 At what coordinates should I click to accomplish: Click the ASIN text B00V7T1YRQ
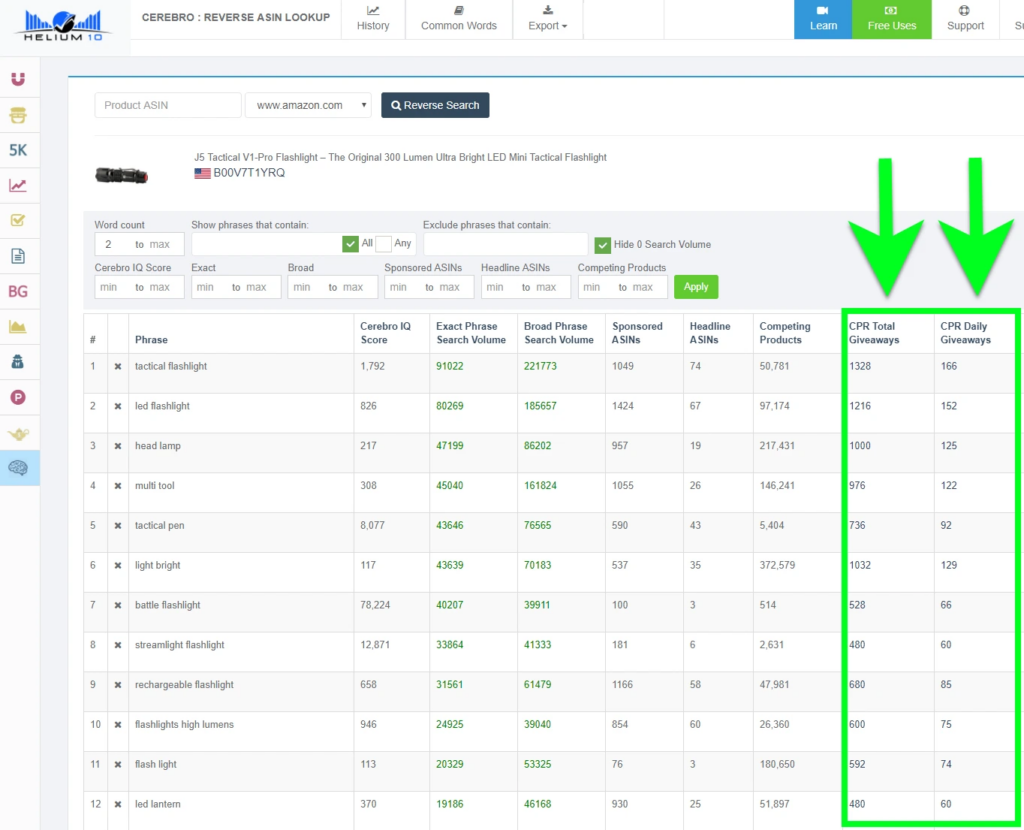pyautogui.click(x=249, y=173)
